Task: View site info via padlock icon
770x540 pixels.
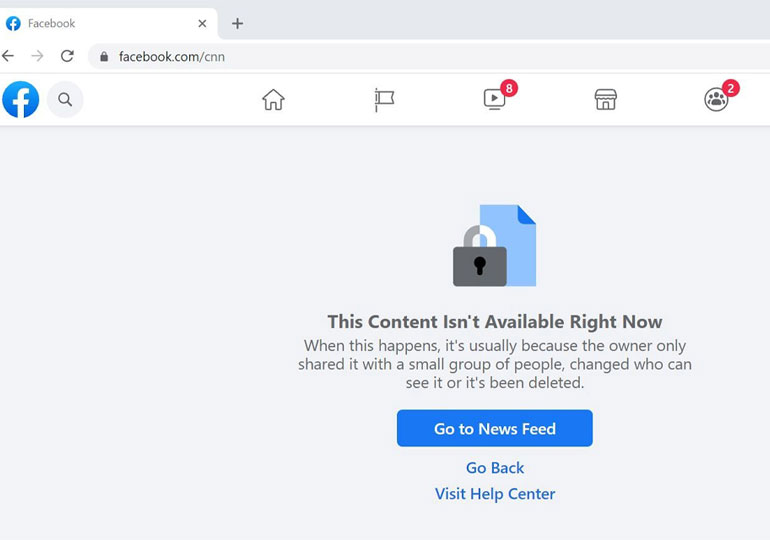Action: 103,57
